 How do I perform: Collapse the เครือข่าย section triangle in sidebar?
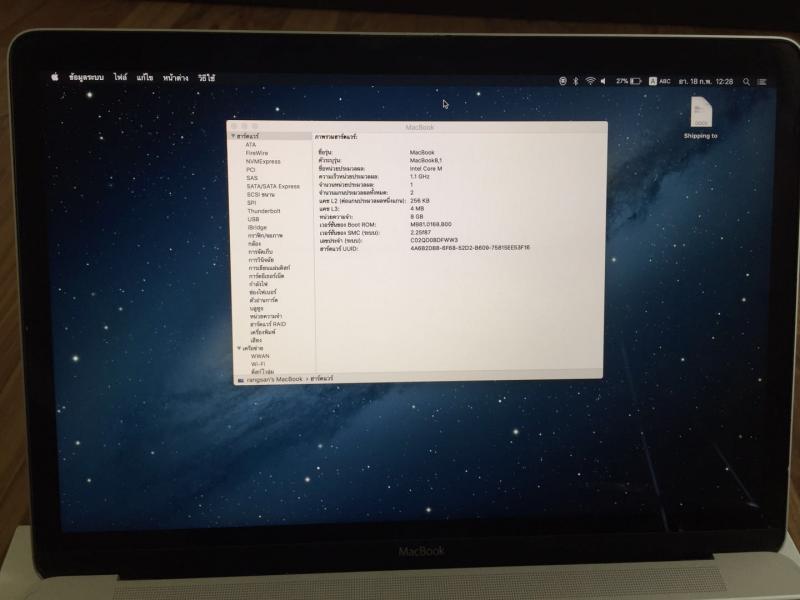coord(239,348)
